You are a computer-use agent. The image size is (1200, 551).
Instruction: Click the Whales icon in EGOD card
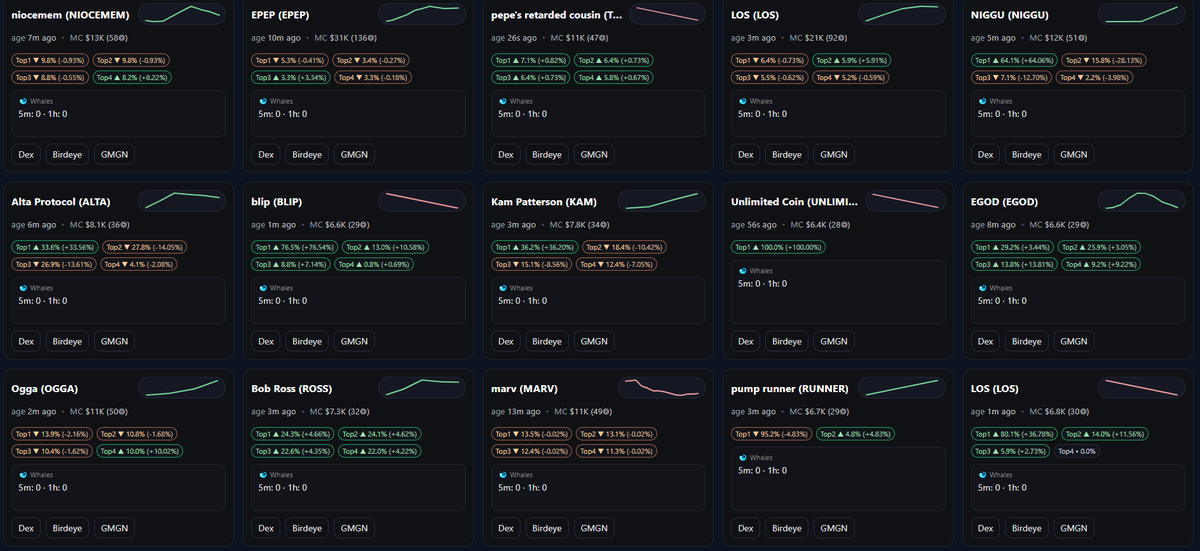click(x=983, y=288)
